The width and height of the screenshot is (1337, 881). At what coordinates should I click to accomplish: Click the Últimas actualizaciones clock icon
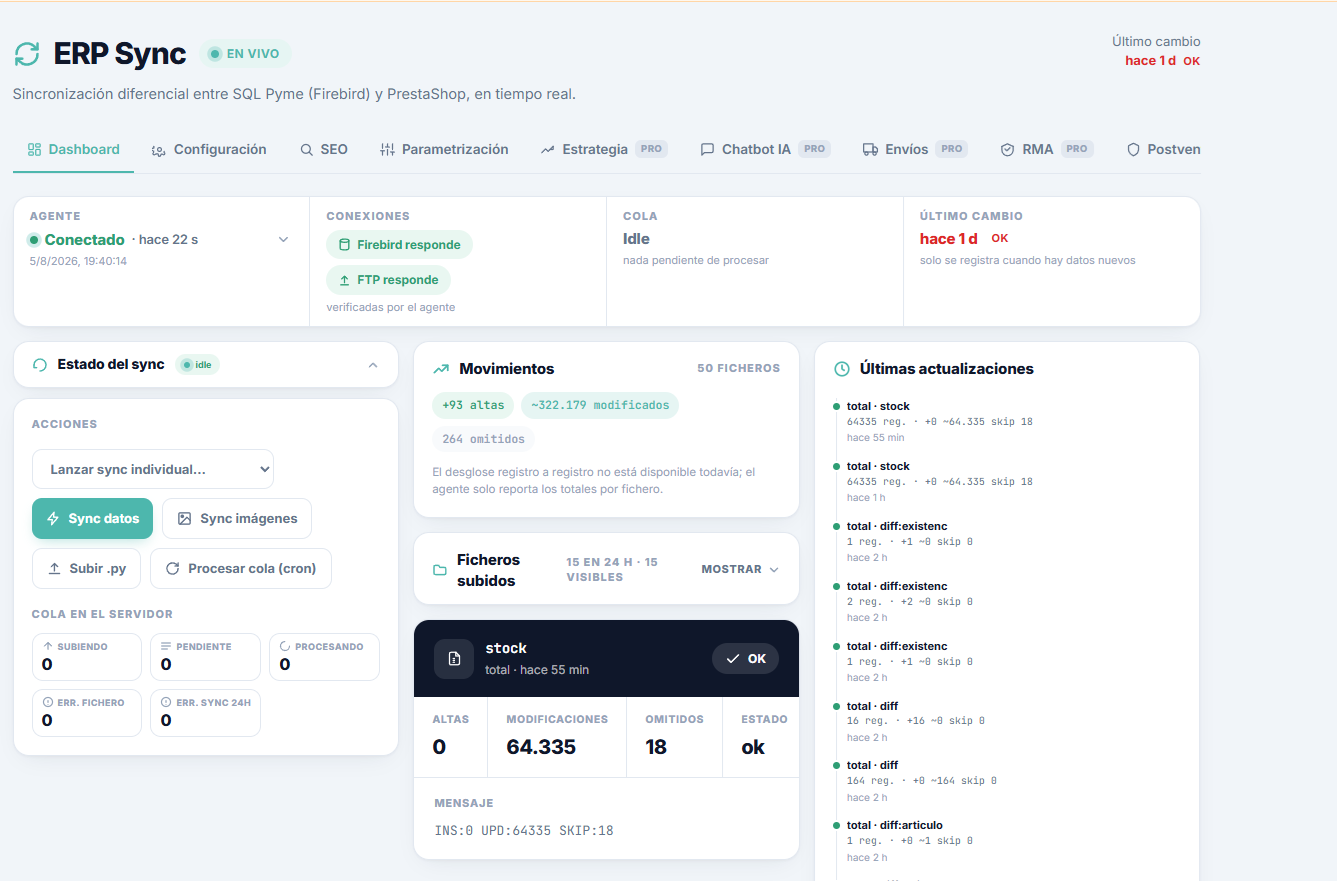pos(842,369)
